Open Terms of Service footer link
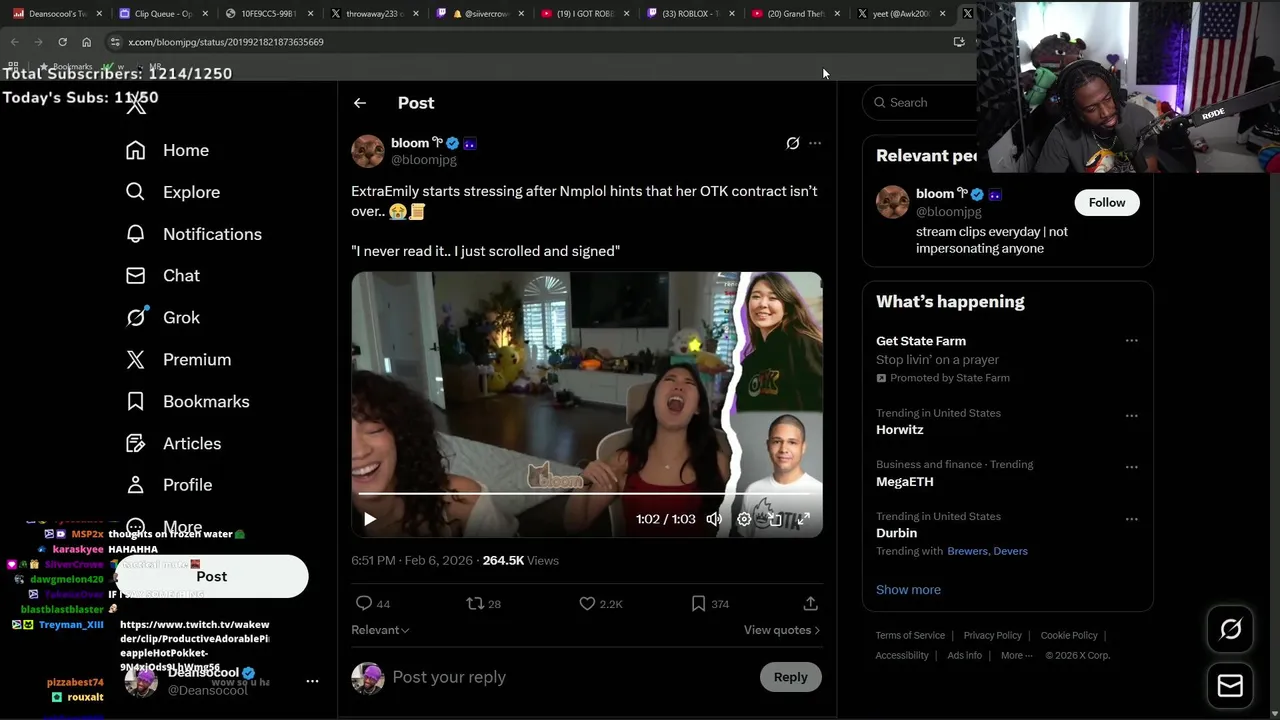 point(910,635)
